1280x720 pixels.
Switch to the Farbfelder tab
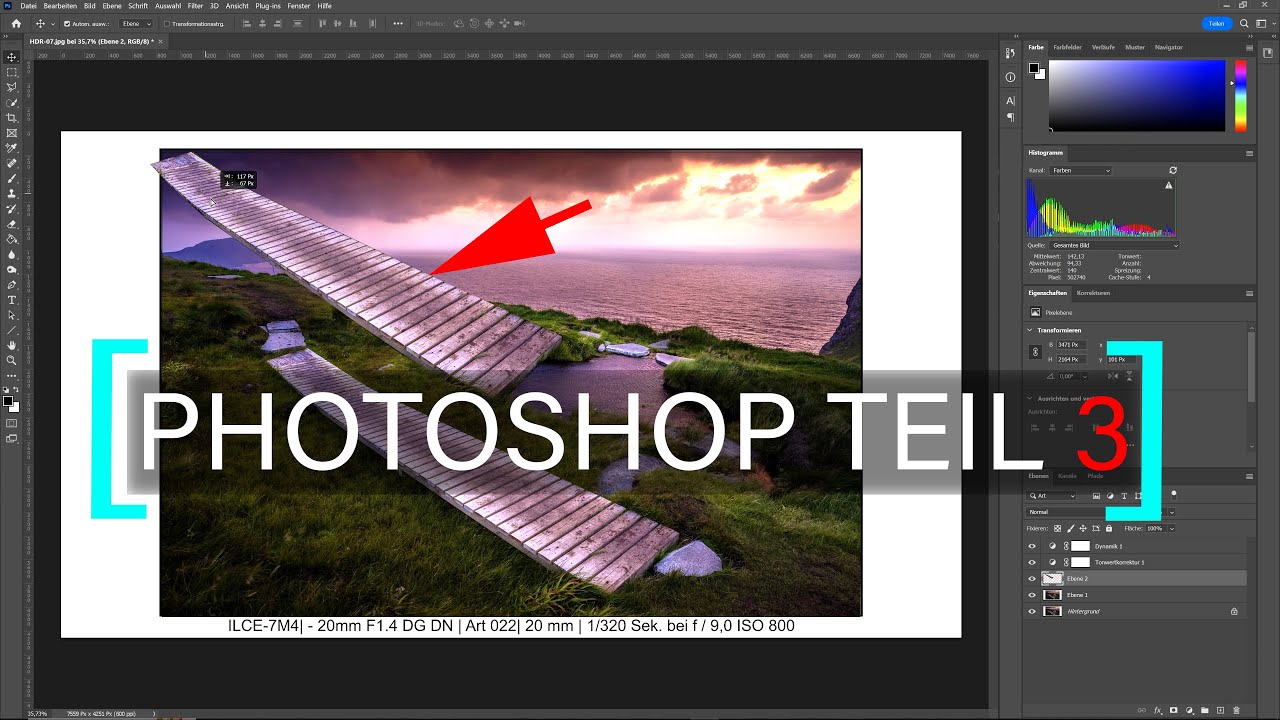(1067, 47)
